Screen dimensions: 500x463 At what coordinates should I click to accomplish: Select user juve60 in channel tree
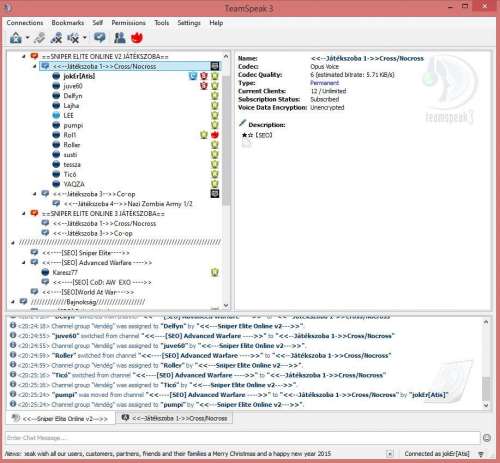pyautogui.click(x=73, y=86)
